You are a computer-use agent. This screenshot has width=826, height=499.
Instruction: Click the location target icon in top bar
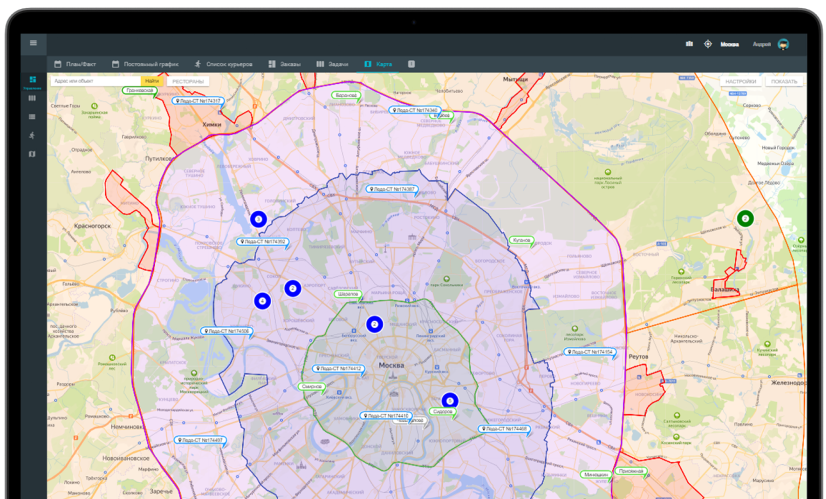click(x=708, y=44)
